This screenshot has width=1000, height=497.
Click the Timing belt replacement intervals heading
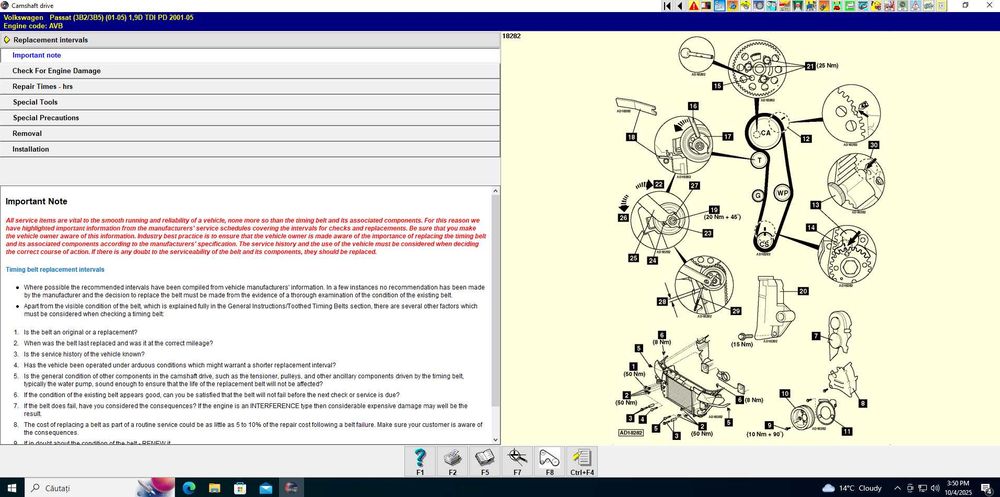[55, 270]
